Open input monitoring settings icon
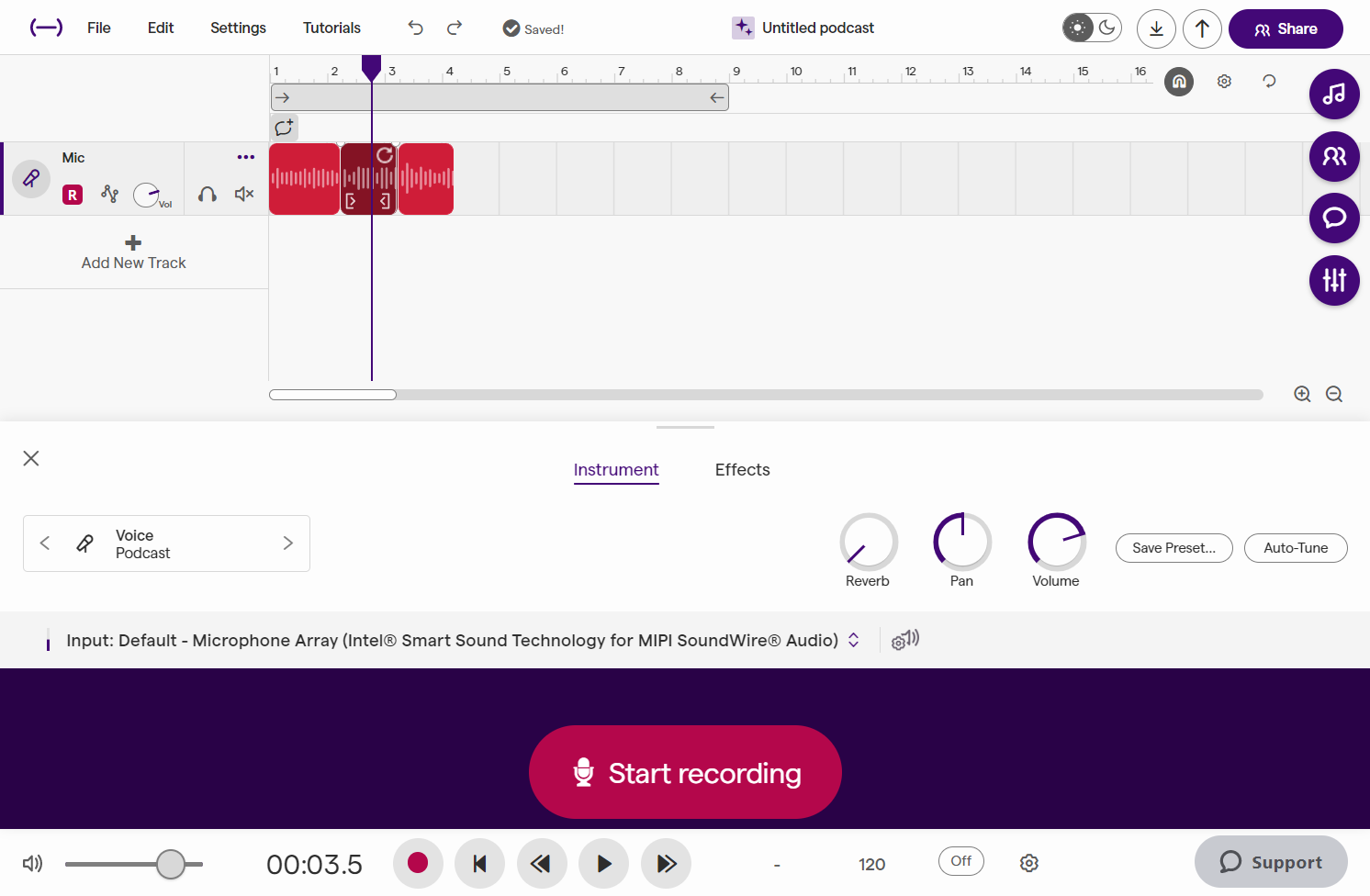Screen dimensions: 1370x896 coord(905,640)
